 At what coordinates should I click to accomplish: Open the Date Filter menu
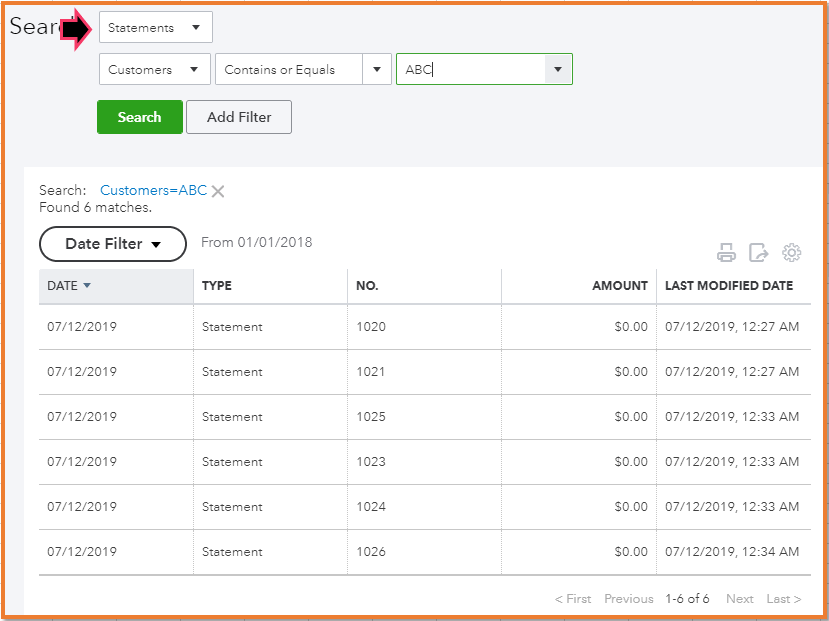pyautogui.click(x=113, y=244)
